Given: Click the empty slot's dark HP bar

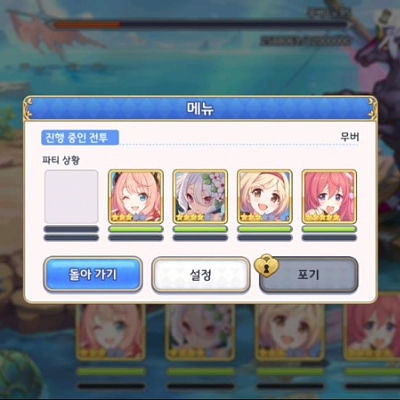Looking at the screenshot, I should [x=71, y=229].
